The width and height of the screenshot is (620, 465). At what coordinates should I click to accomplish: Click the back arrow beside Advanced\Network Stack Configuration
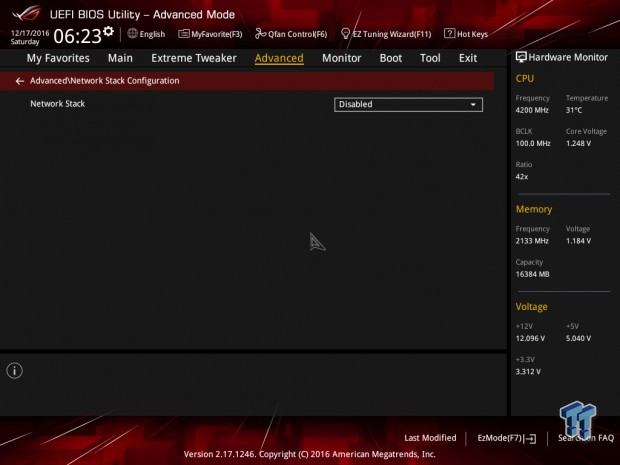[19, 81]
